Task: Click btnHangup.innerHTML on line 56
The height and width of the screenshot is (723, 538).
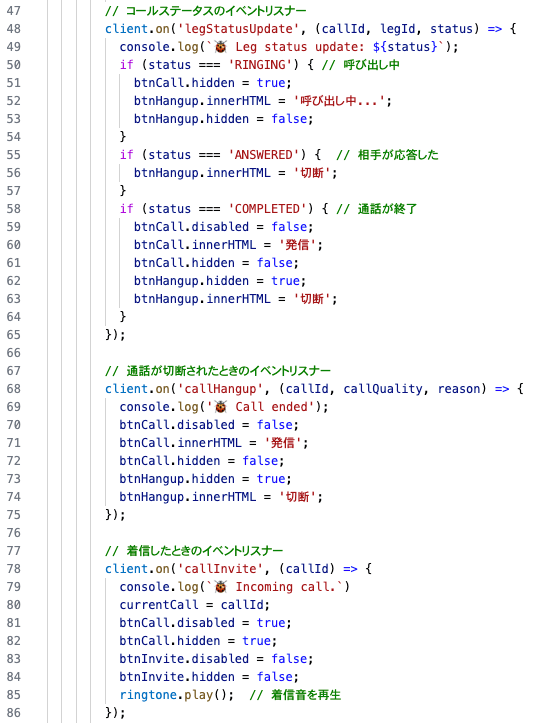Action: point(202,172)
